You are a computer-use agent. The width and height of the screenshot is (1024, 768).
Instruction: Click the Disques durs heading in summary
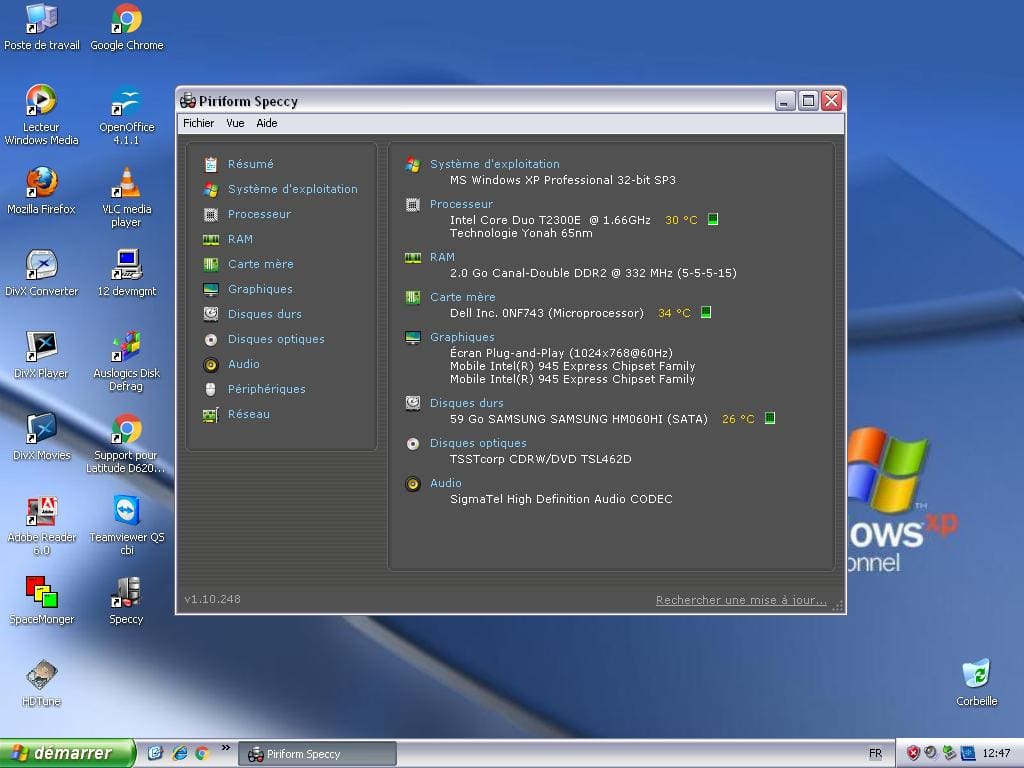coord(466,403)
